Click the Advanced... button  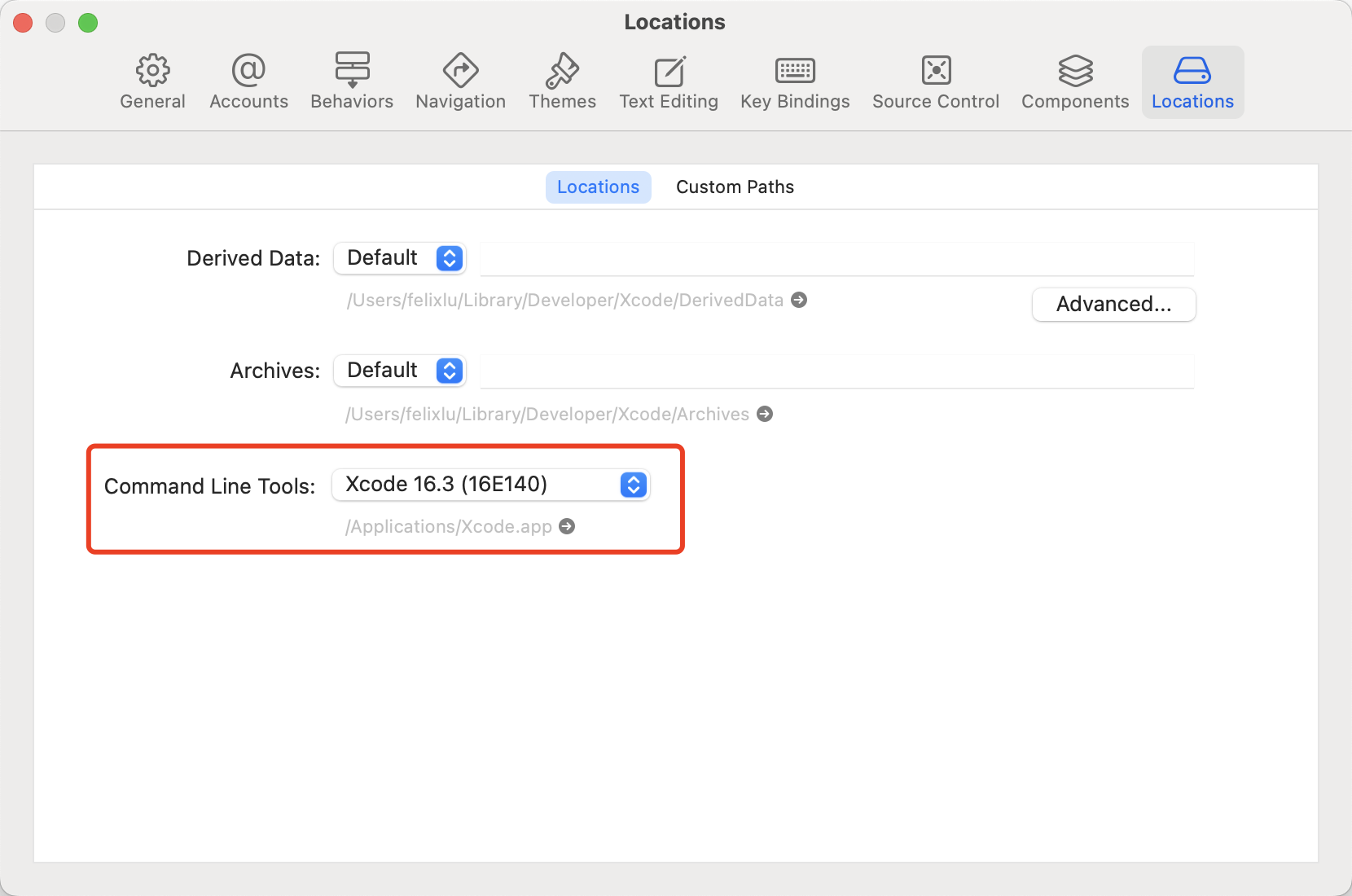[1113, 305]
